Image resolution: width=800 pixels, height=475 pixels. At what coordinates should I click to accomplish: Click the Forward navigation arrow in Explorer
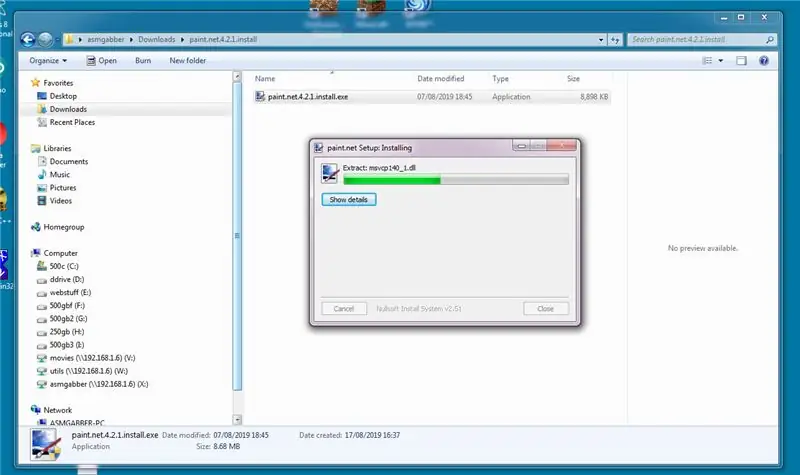45,39
